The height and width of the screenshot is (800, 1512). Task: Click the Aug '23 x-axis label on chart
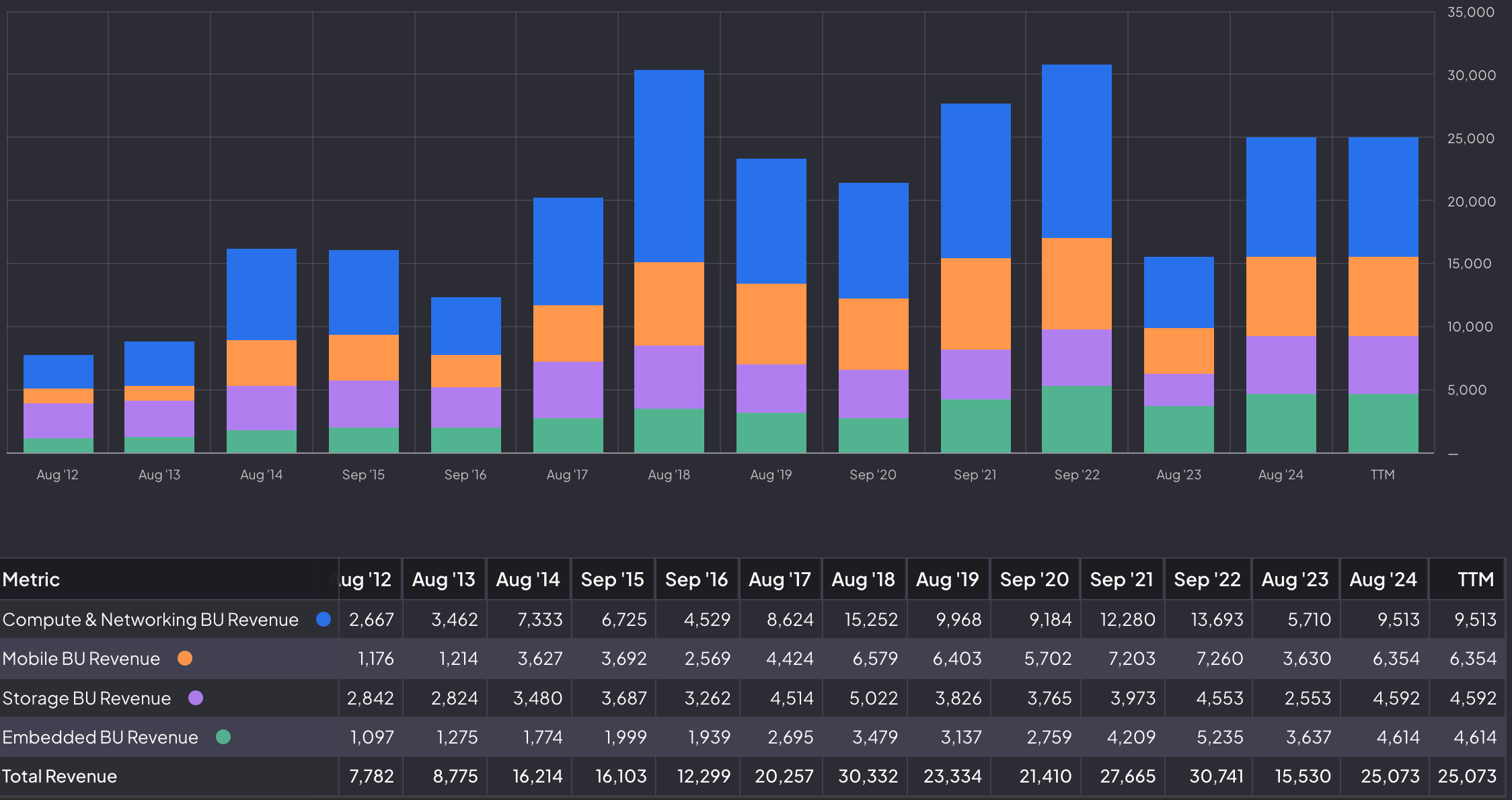click(1178, 475)
